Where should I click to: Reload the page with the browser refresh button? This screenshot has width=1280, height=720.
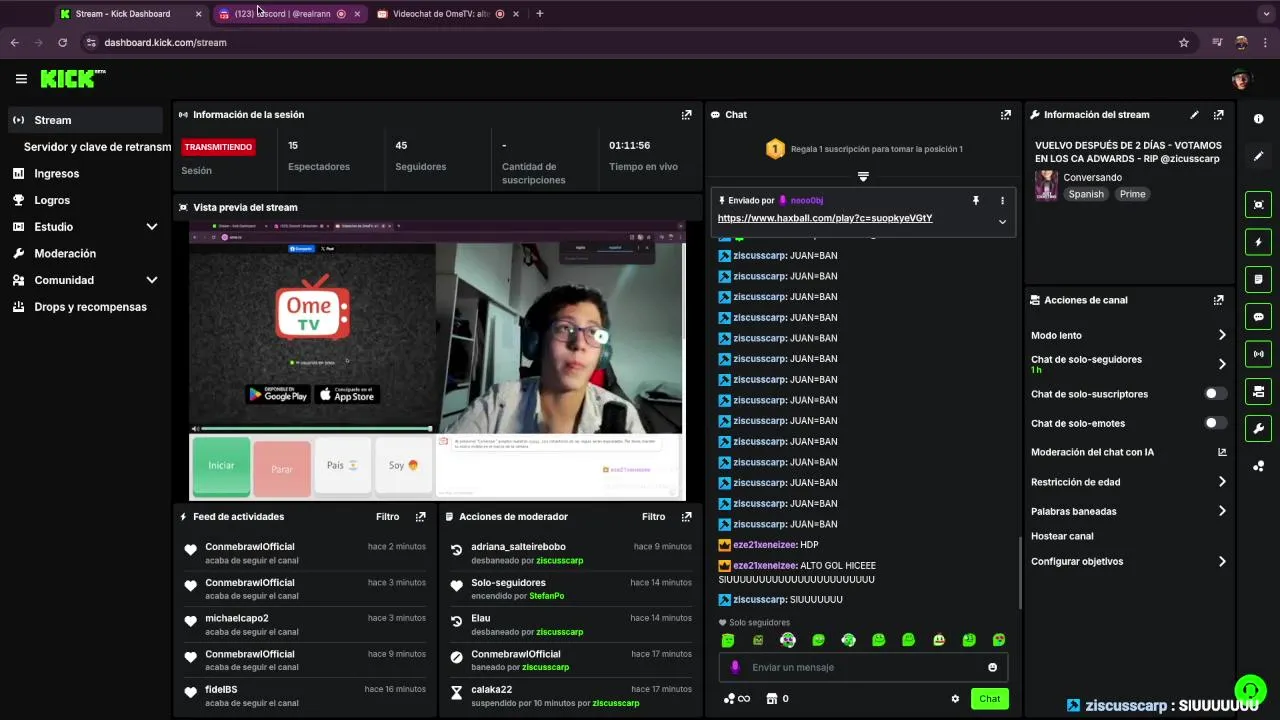tap(62, 43)
